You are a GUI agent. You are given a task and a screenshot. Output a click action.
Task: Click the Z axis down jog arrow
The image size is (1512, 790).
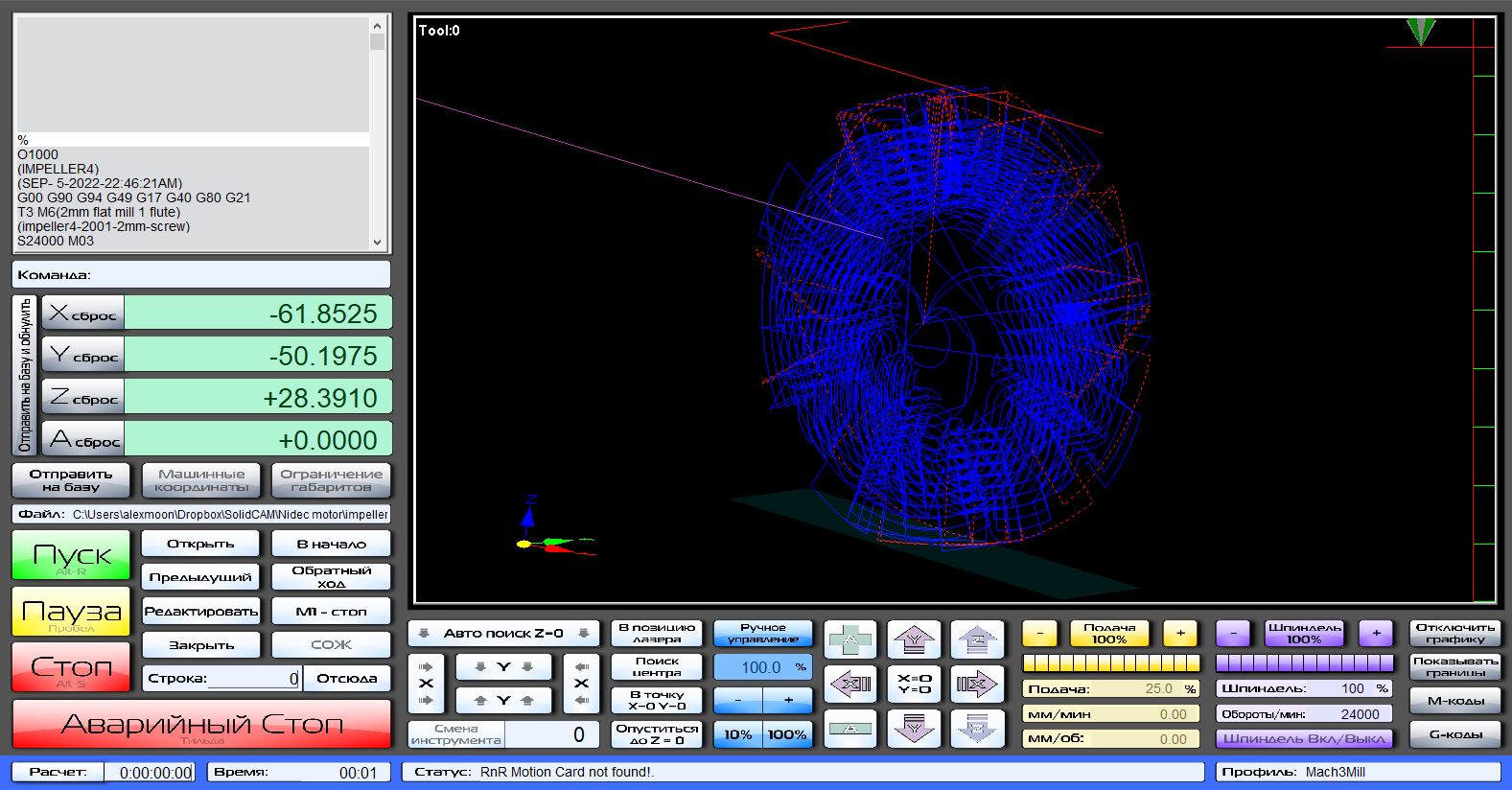(x=976, y=729)
